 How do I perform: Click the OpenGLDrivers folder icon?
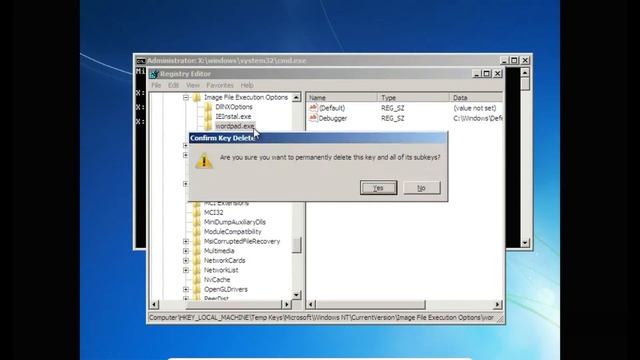197,289
